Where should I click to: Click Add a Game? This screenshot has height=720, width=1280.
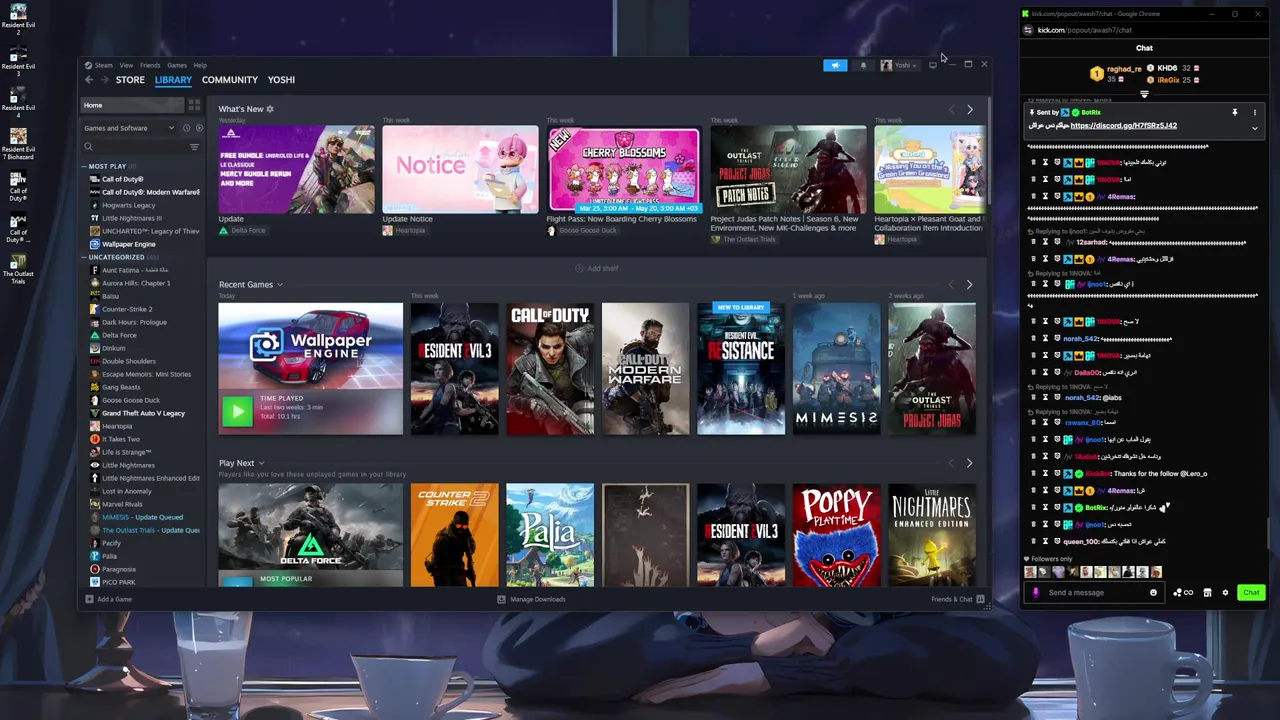click(109, 599)
